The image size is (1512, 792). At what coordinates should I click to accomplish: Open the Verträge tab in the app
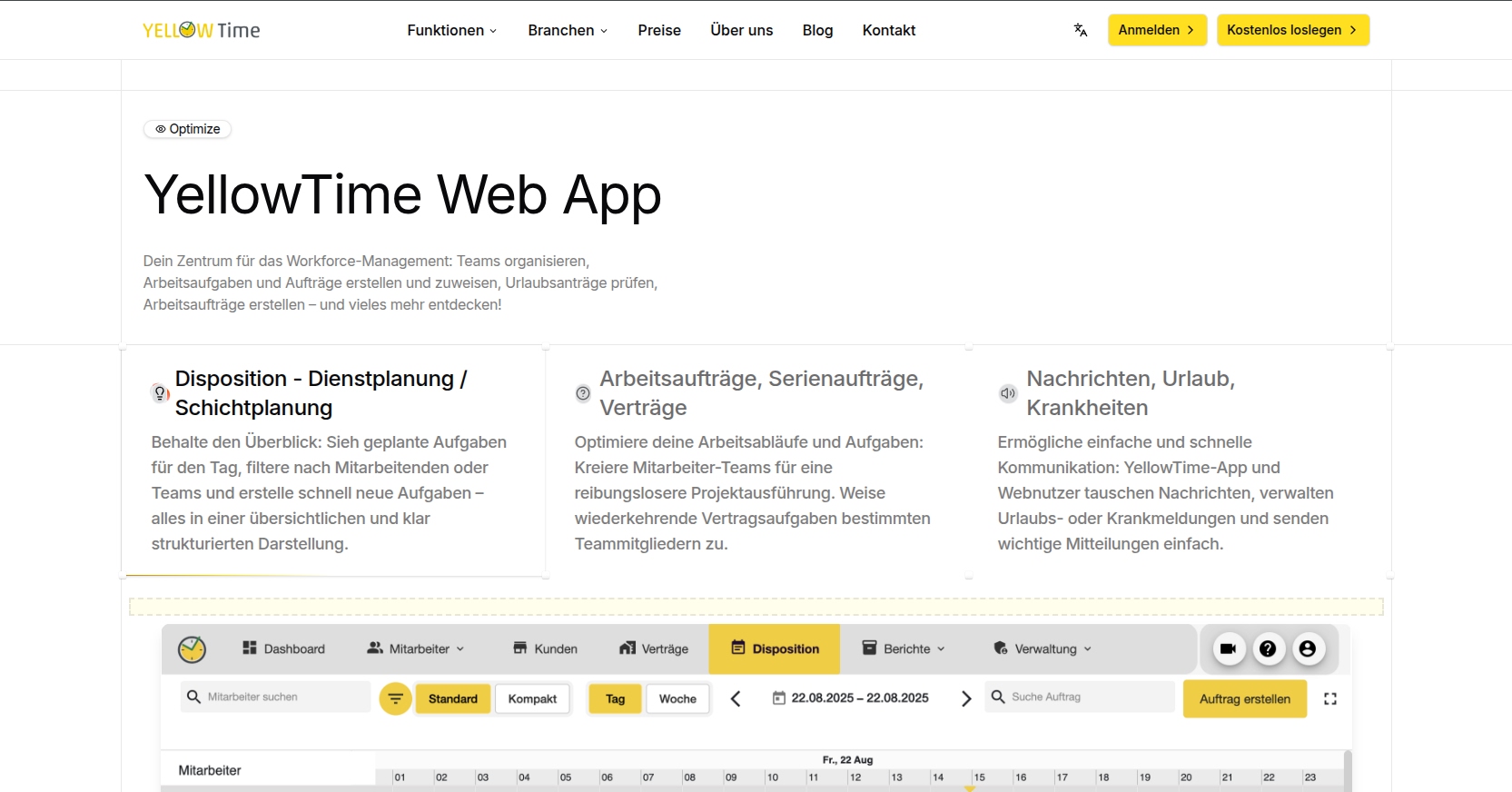(x=654, y=648)
